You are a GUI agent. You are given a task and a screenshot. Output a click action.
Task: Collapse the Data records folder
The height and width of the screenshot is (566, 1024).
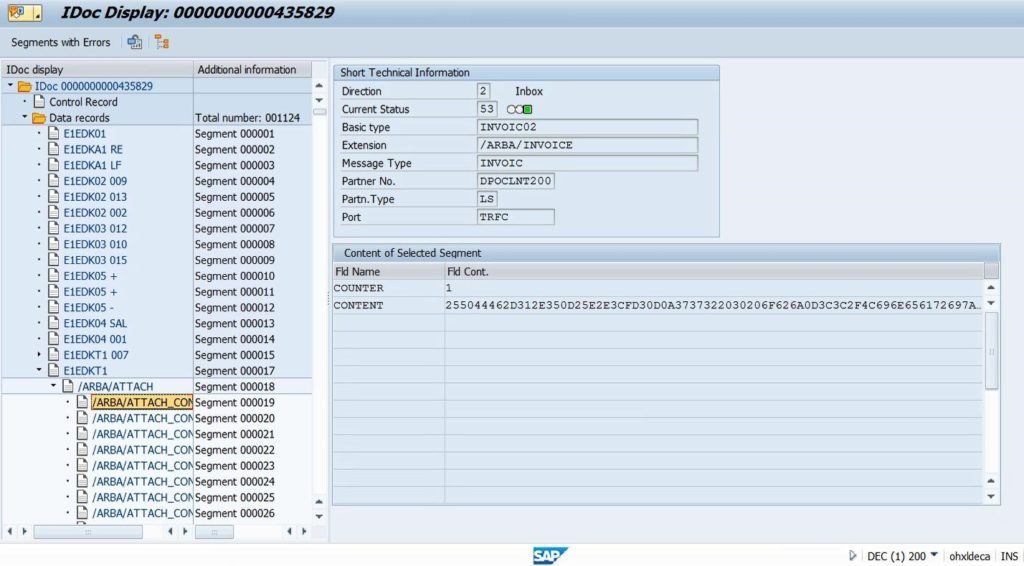click(x=25, y=117)
